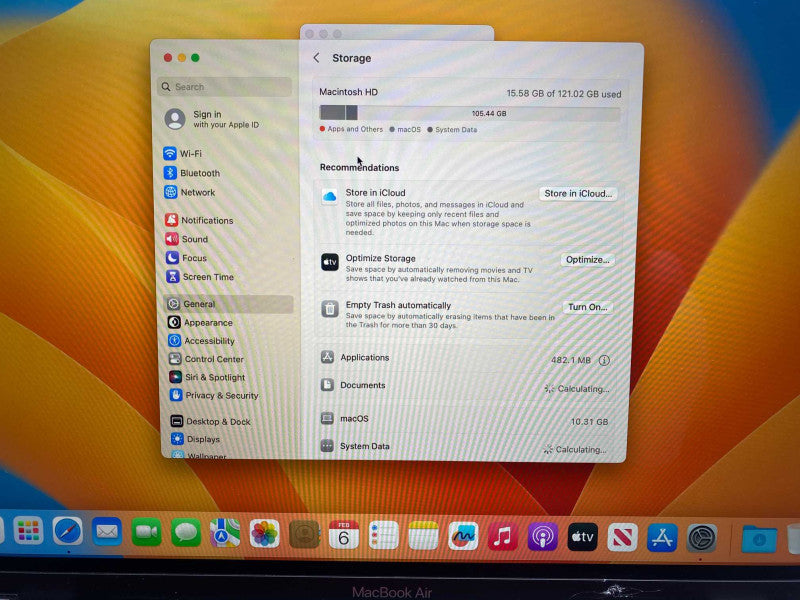This screenshot has width=800, height=600.
Task: Open Messages from the Dock
Action: pos(186,533)
